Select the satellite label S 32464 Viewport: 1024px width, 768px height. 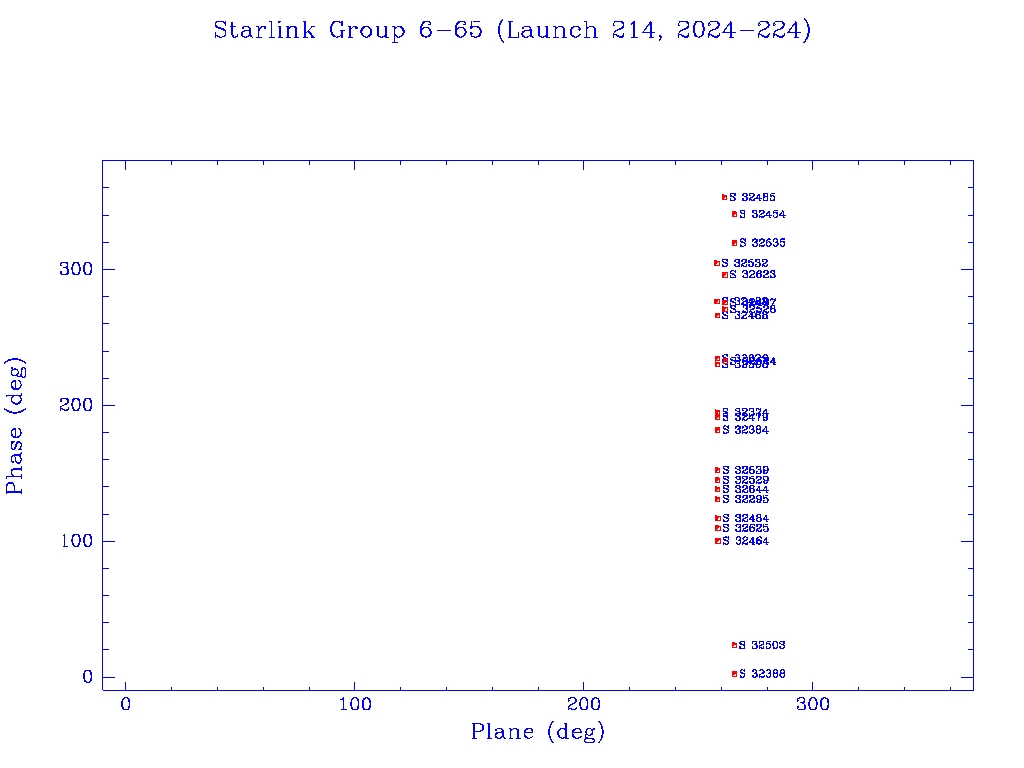click(x=745, y=541)
